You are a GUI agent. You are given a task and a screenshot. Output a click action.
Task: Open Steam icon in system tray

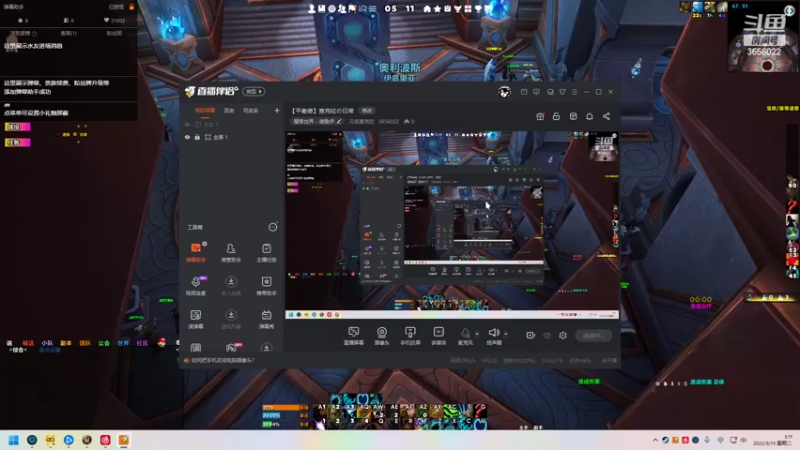pyautogui.click(x=665, y=440)
